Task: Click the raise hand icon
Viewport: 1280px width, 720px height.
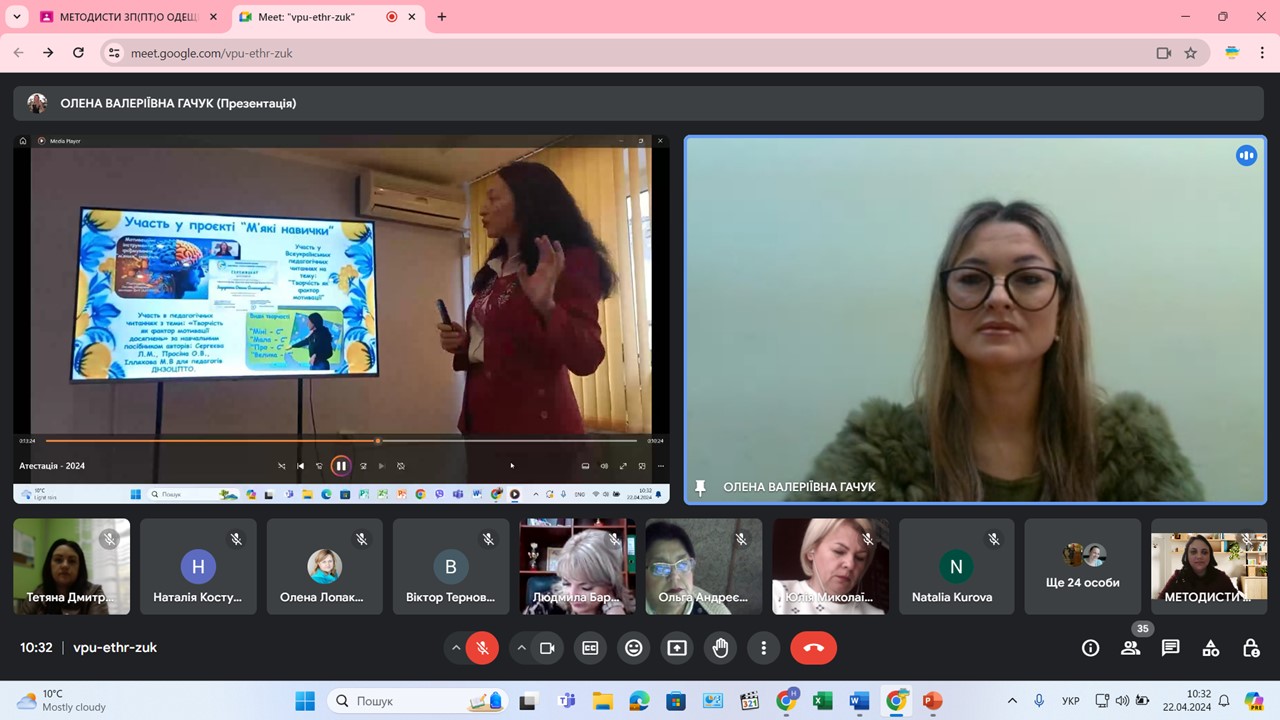Action: coord(720,648)
